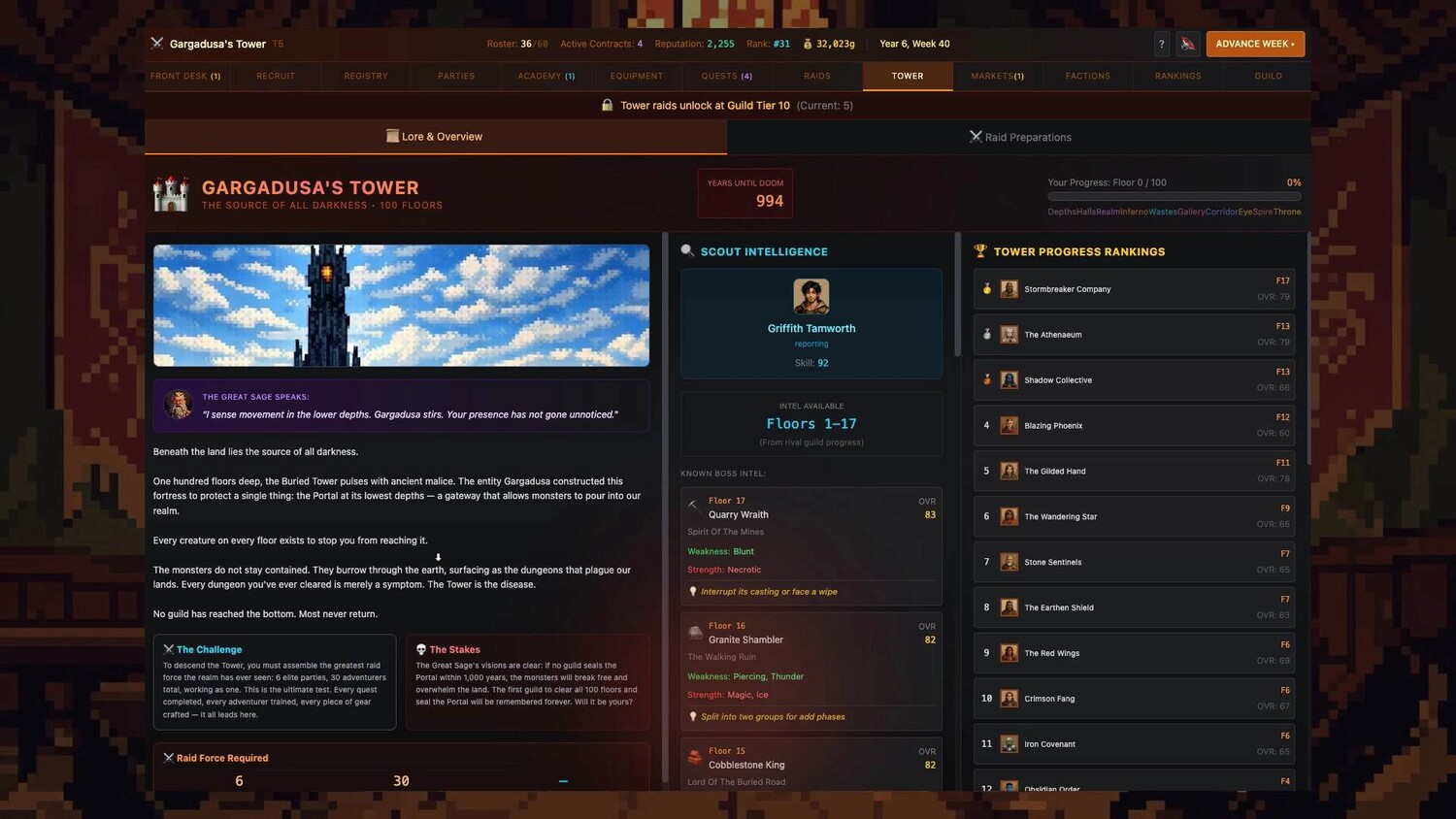Viewport: 1456px width, 819px height.
Task: Click the Shadow Collective guild avatar
Action: click(1009, 380)
